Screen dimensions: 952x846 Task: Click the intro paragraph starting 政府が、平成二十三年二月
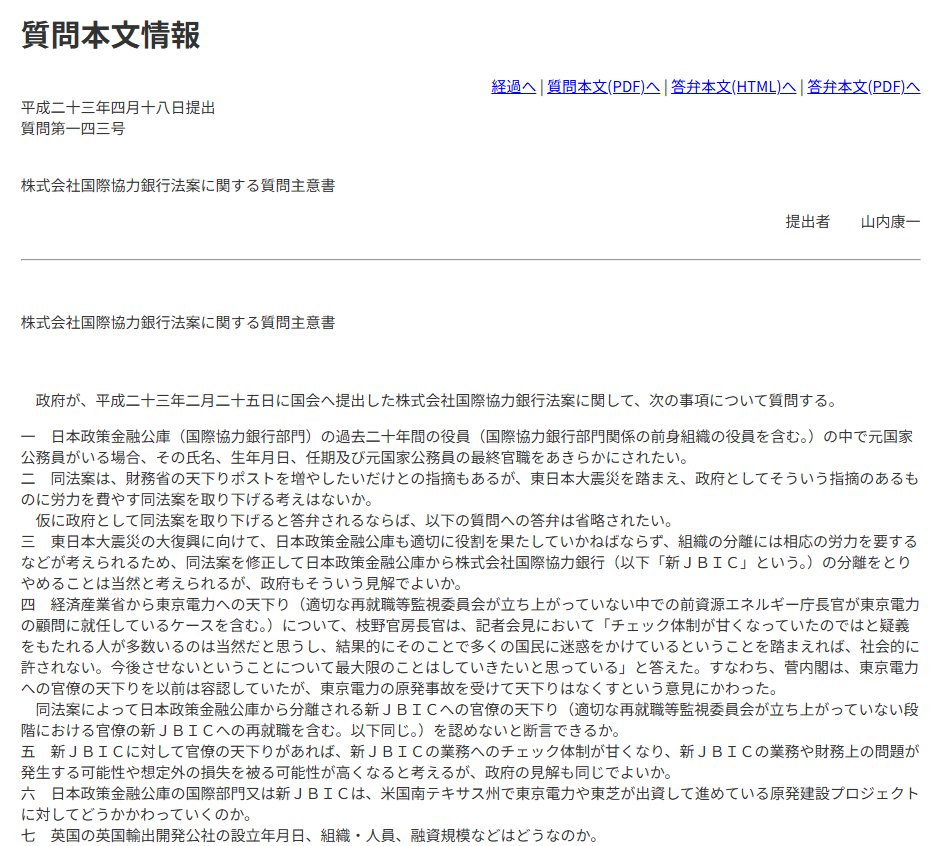click(x=437, y=401)
